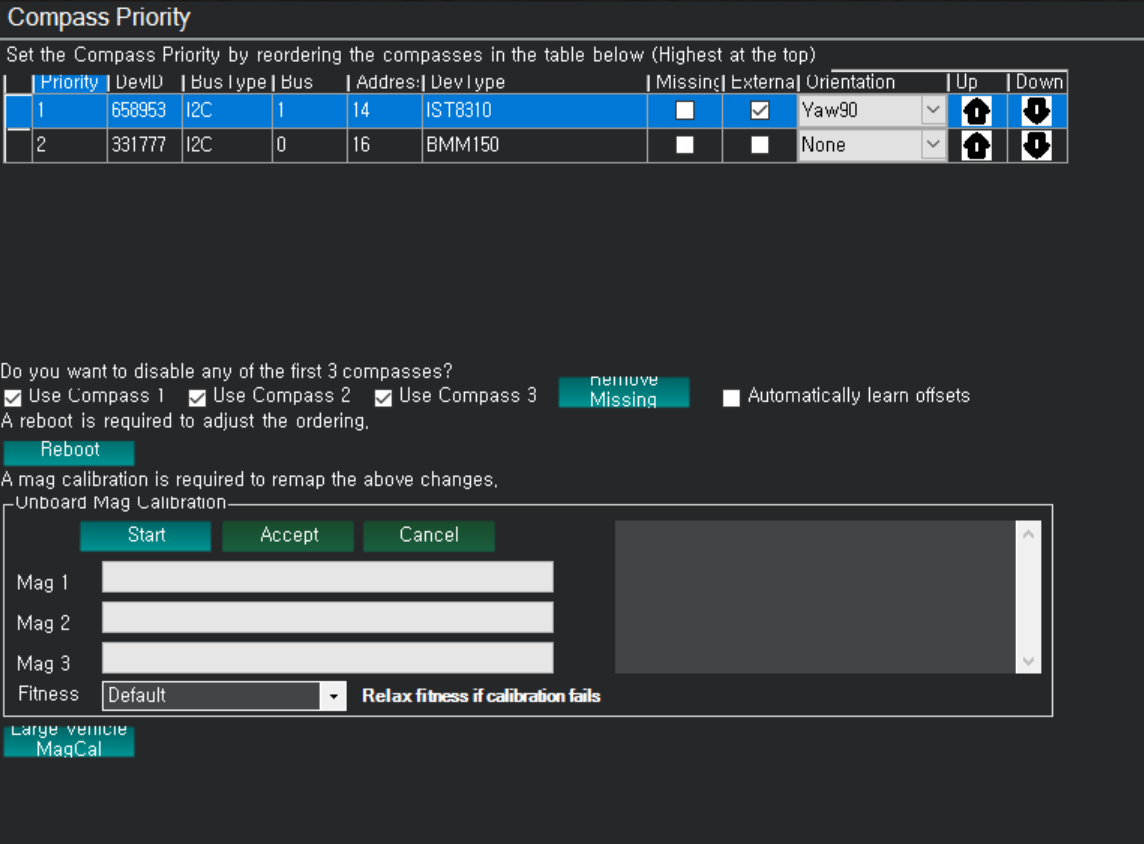This screenshot has height=844, width=1144.
Task: Select the row header of the IST8310 compass
Action: pyautogui.click(x=18, y=111)
